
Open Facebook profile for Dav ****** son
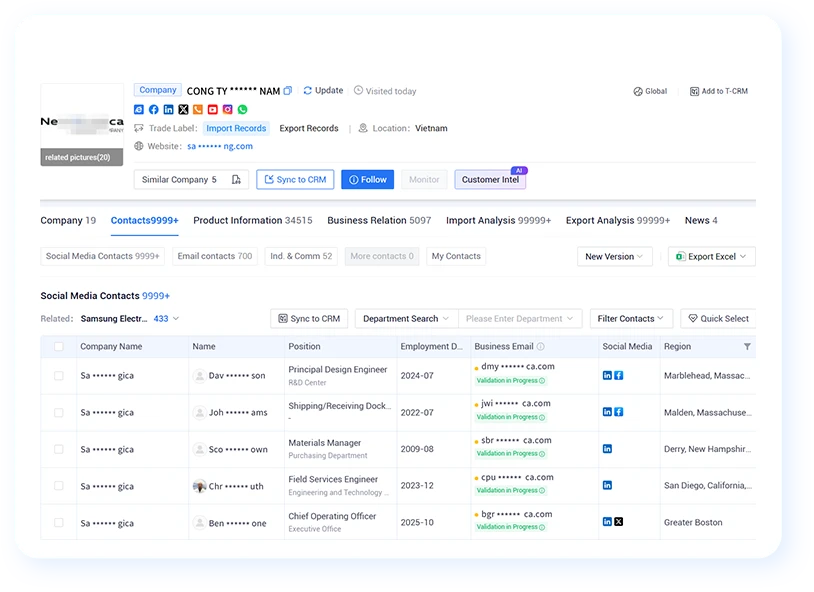pos(619,375)
